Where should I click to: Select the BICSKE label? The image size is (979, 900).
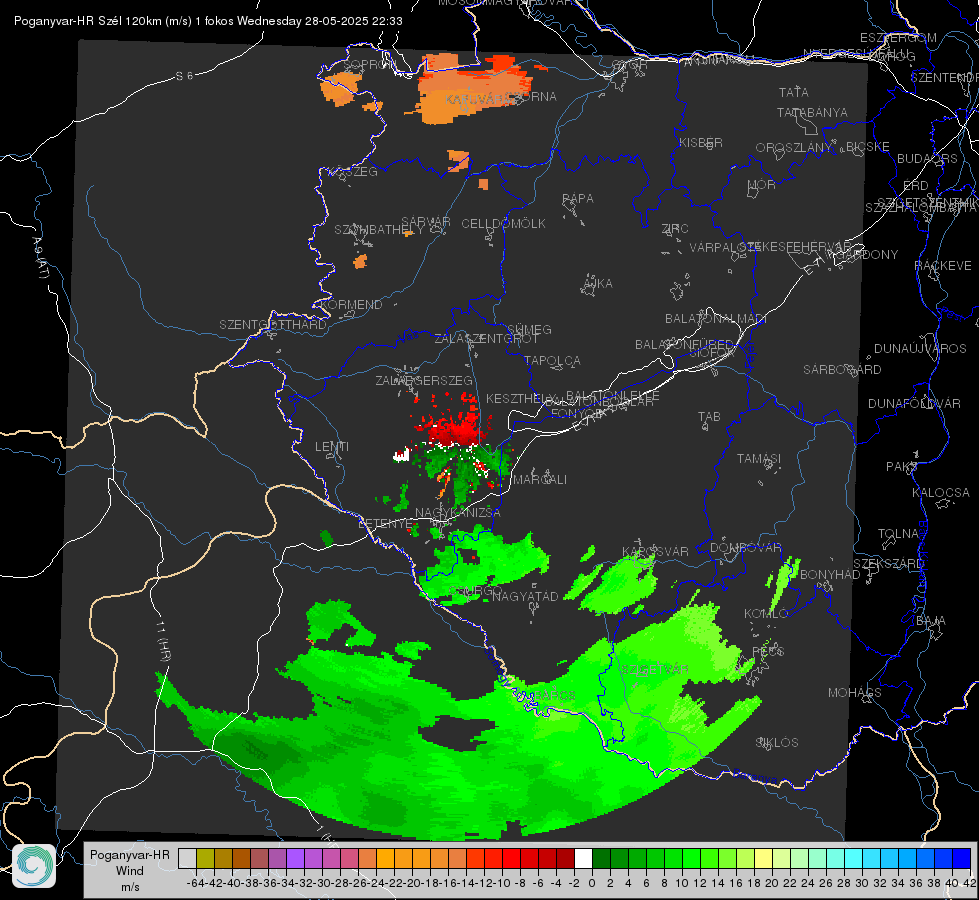(867, 146)
